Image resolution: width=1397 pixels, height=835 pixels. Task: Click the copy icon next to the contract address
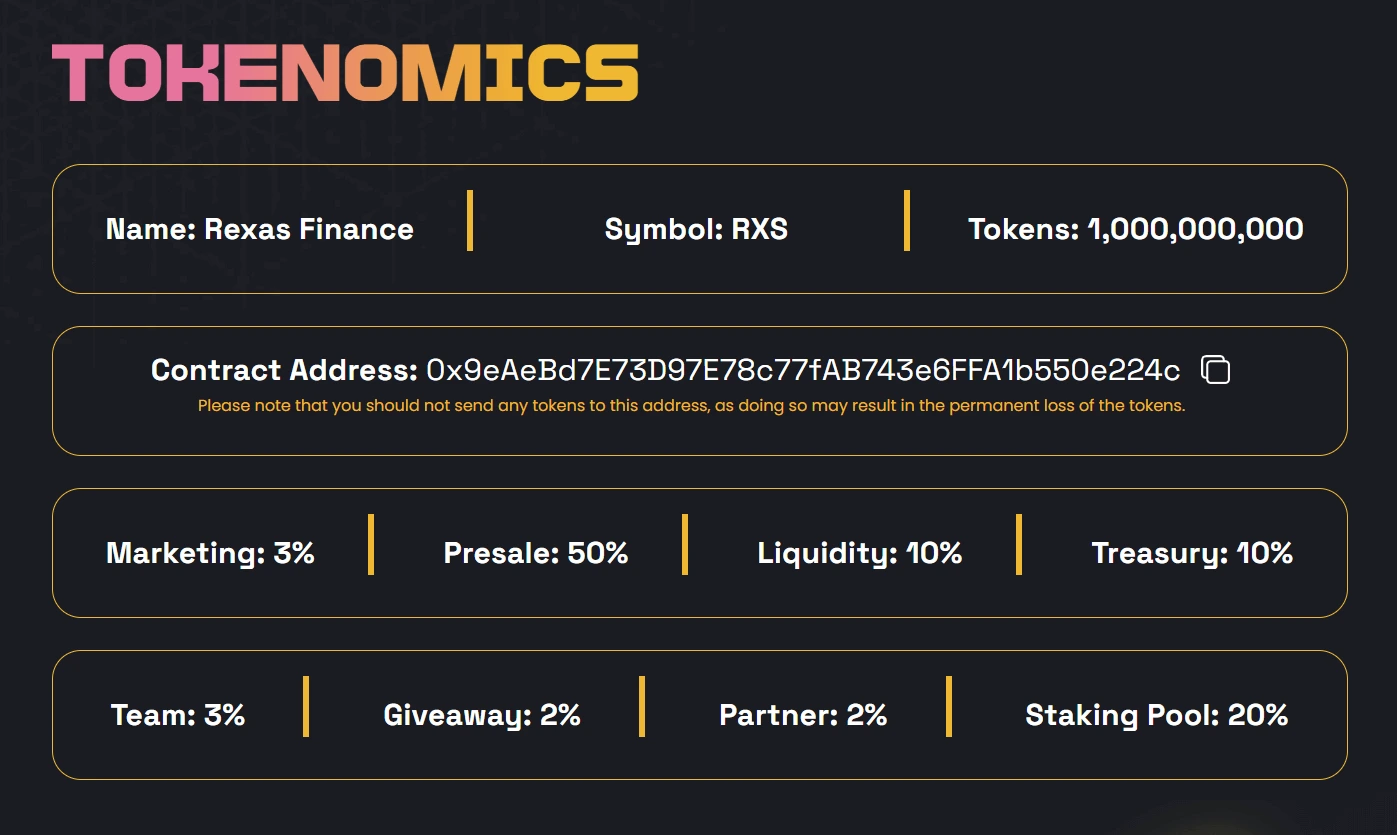click(1215, 370)
